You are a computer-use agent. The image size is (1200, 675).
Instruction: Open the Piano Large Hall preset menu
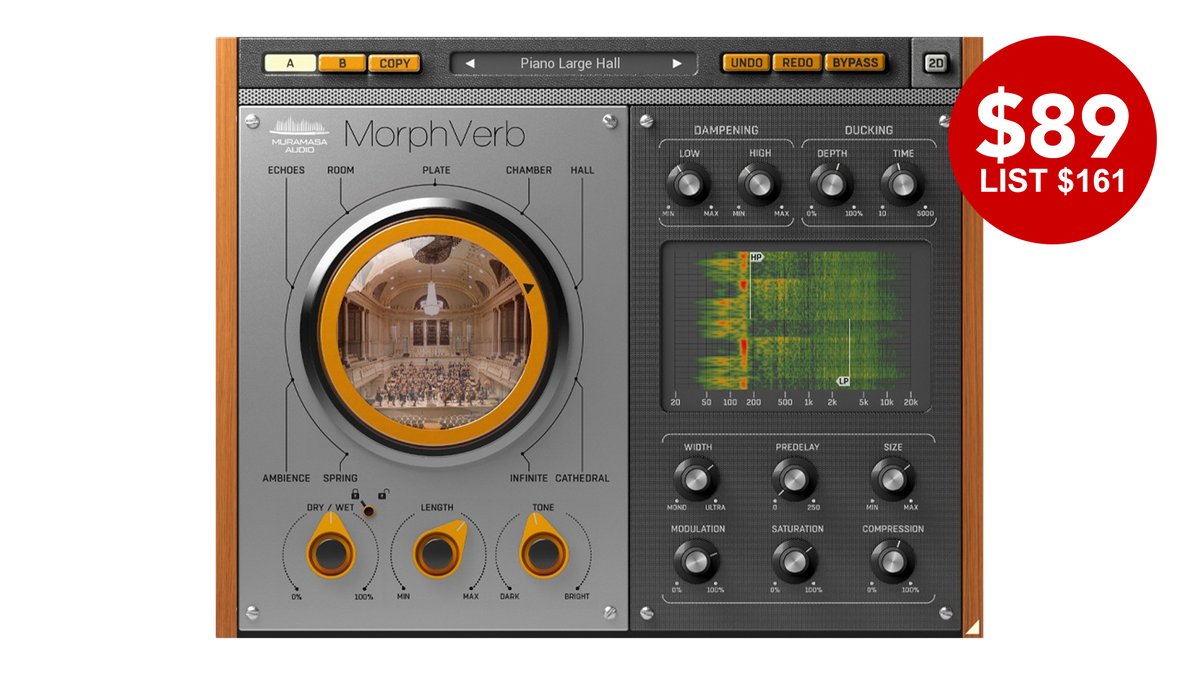pyautogui.click(x=570, y=63)
